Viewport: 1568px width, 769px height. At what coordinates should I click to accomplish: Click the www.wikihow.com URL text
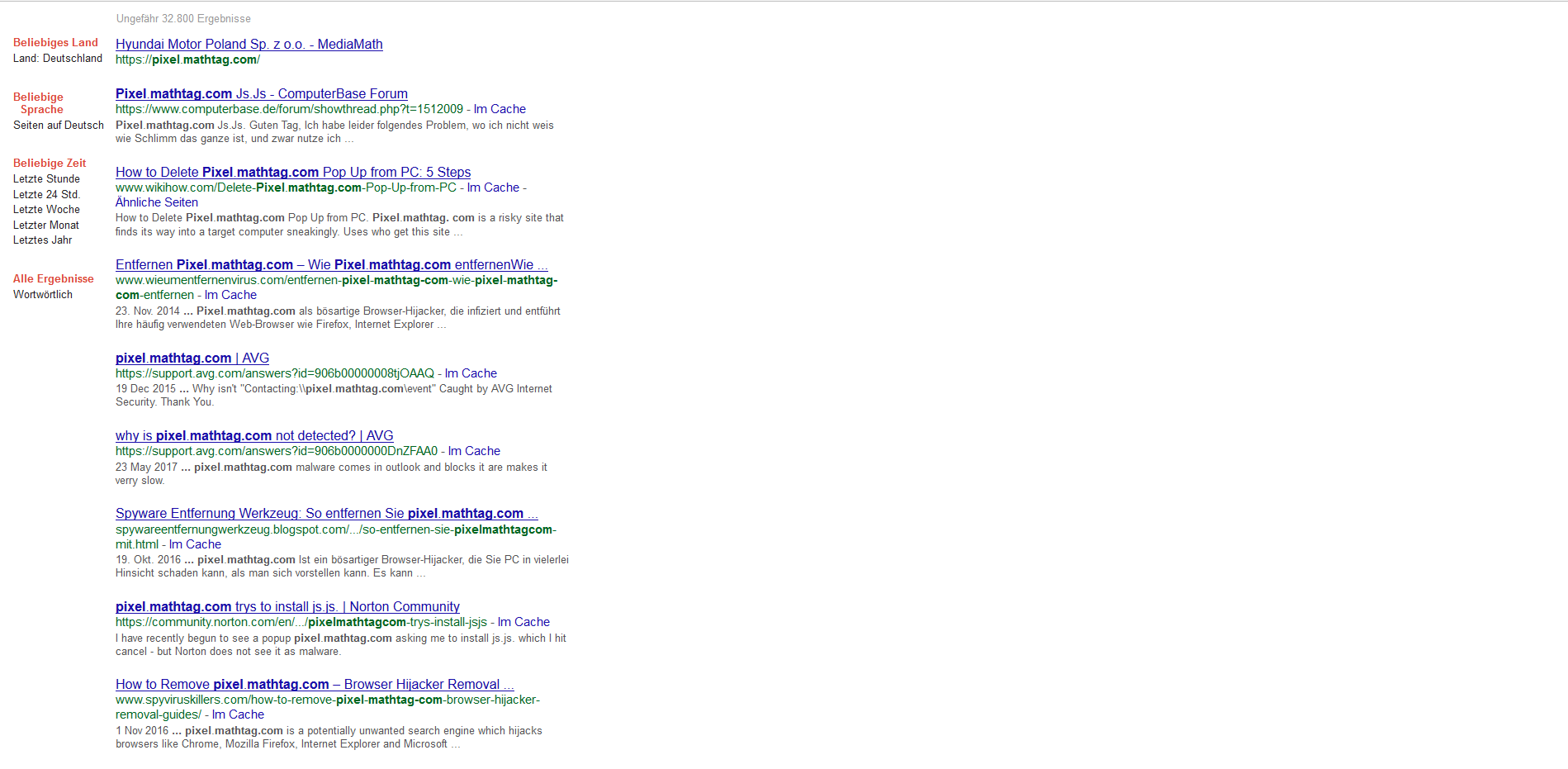(x=286, y=188)
